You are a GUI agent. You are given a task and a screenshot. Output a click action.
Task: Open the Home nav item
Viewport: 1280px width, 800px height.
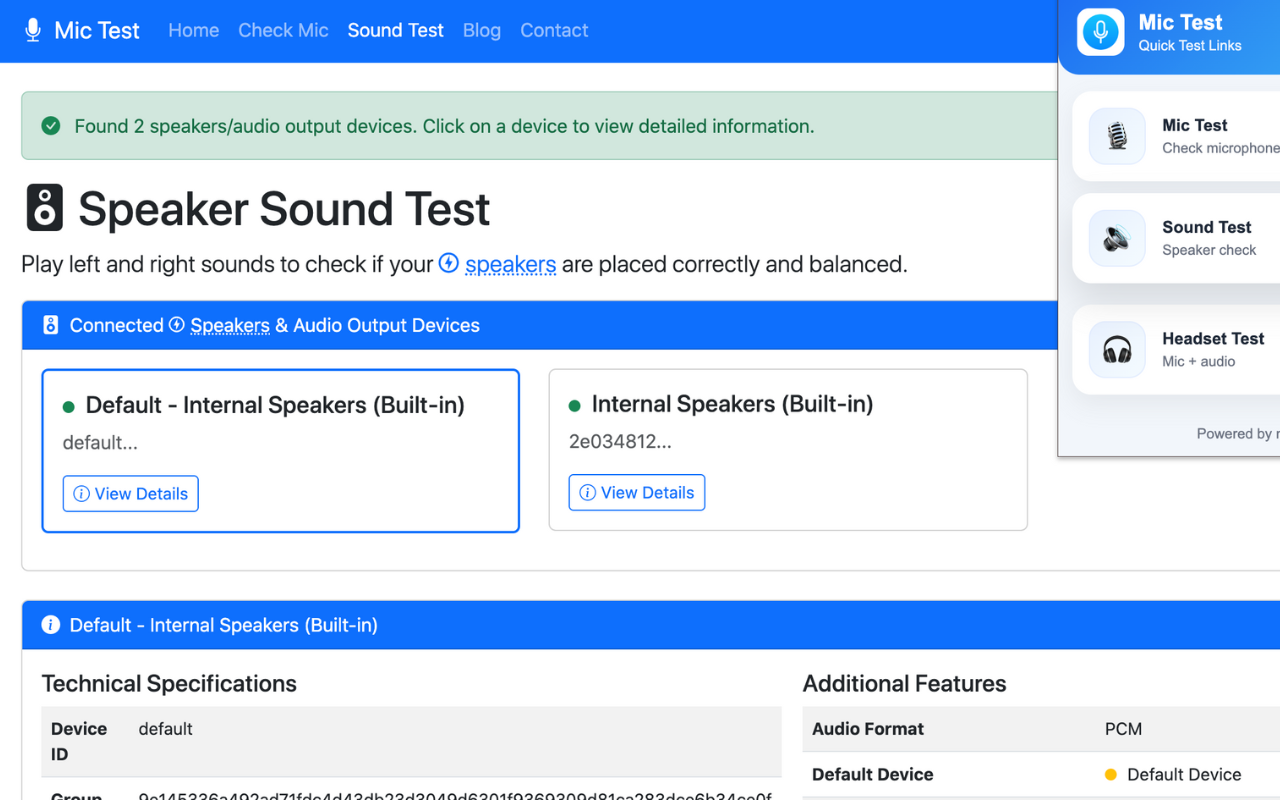pyautogui.click(x=193, y=30)
